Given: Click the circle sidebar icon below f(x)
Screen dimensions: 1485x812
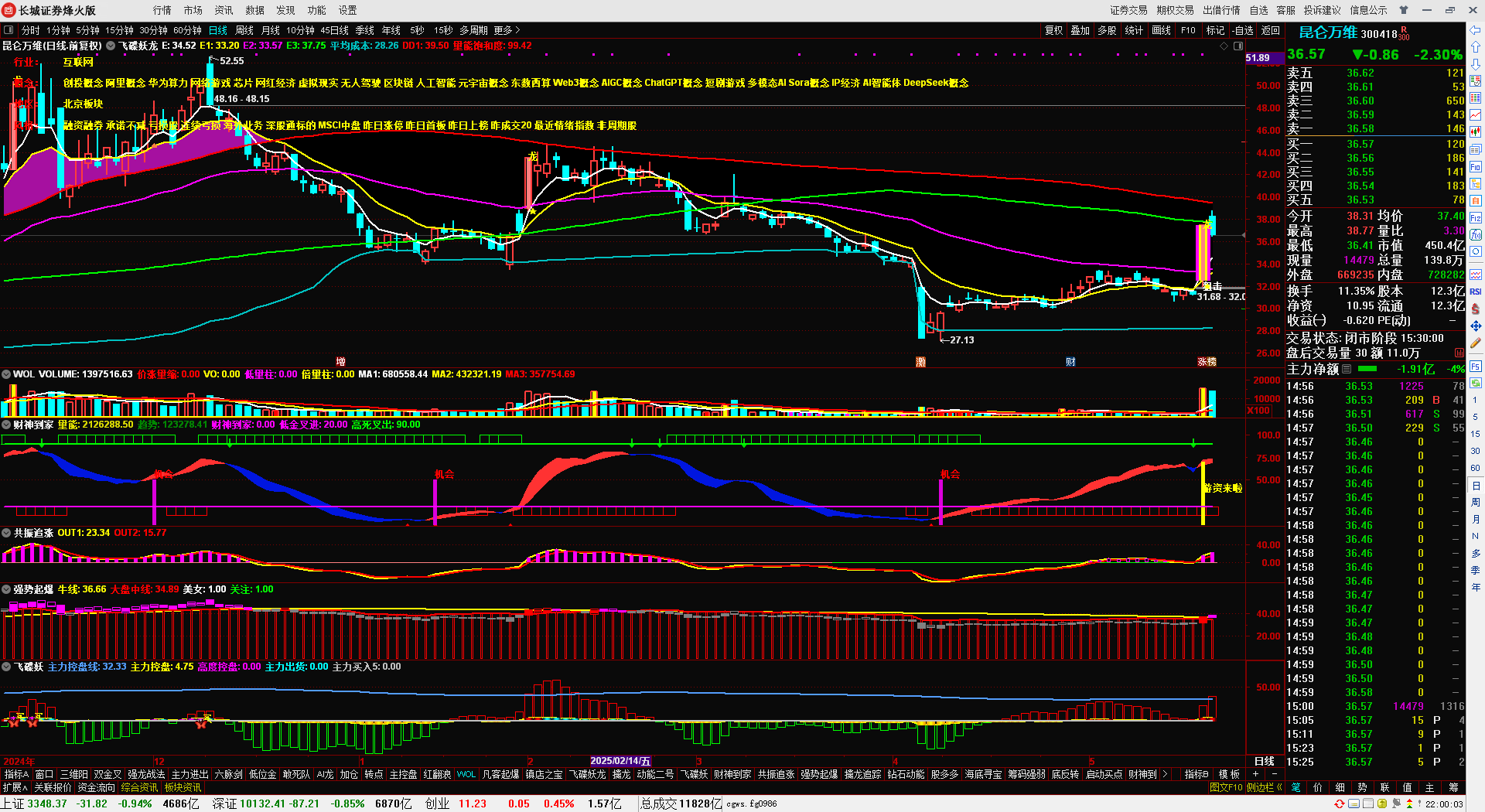Looking at the screenshot, I should point(1476,251).
